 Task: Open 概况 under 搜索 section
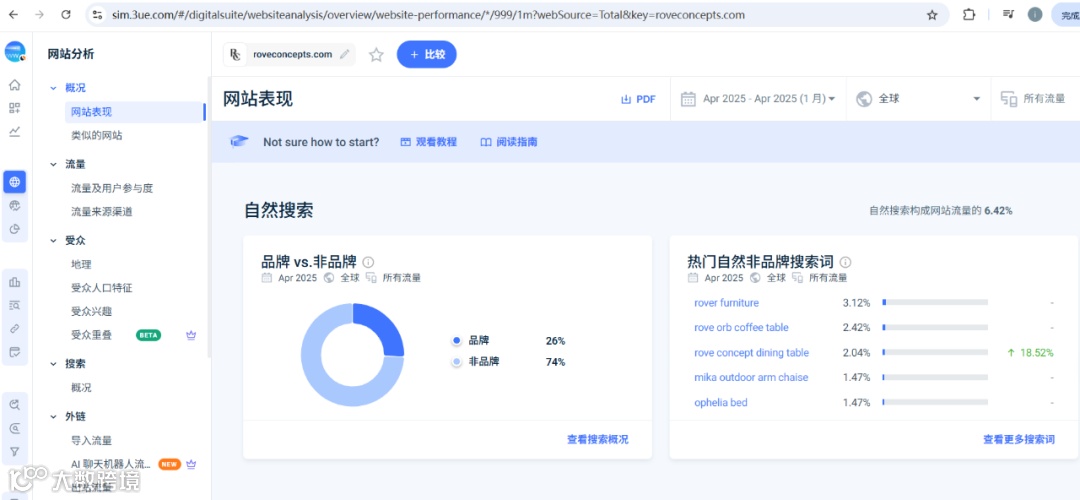click(81, 388)
